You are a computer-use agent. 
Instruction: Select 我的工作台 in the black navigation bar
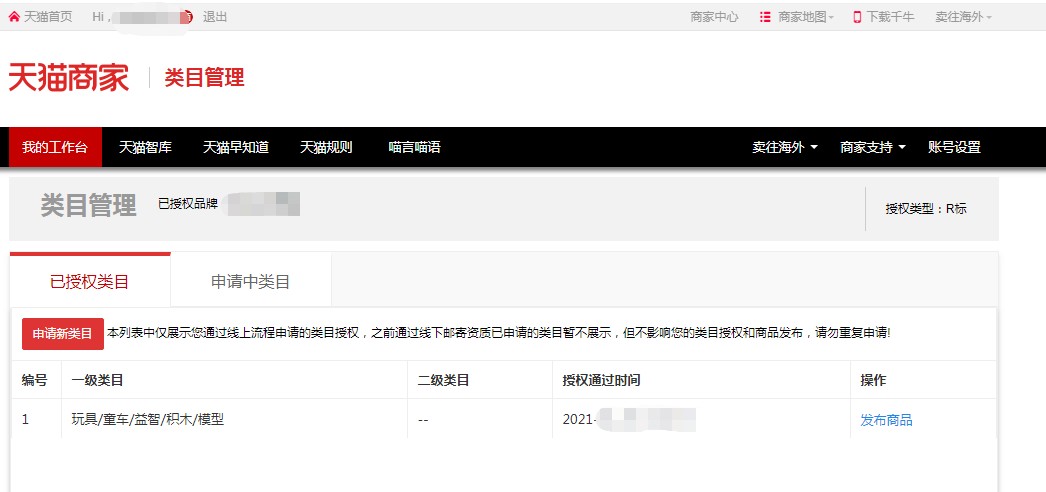click(x=55, y=147)
